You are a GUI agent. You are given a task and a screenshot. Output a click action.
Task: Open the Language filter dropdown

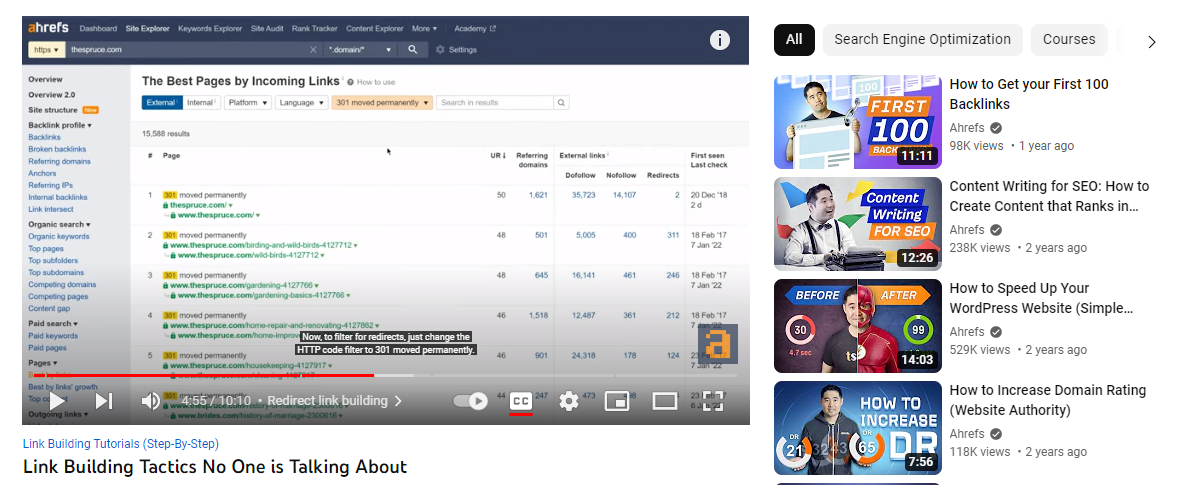(x=301, y=103)
